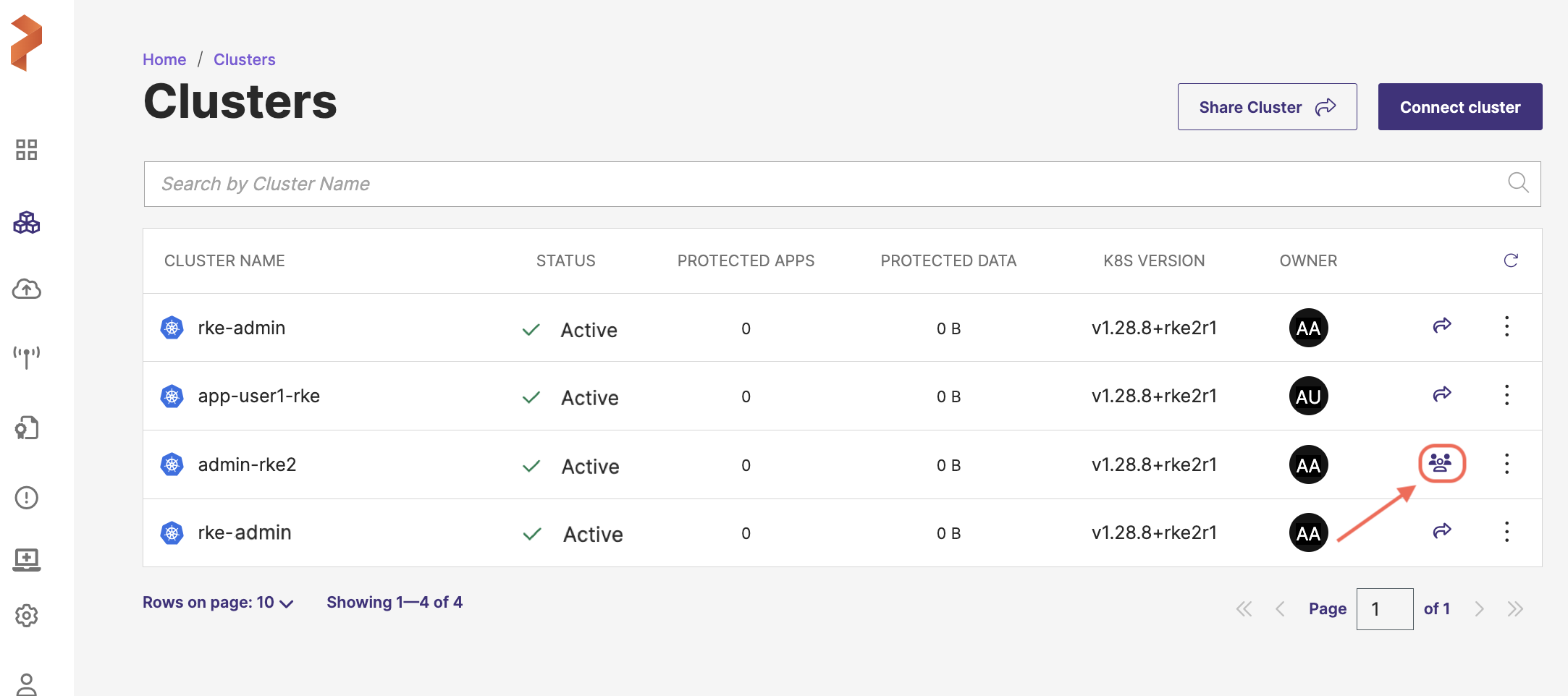This screenshot has height=696, width=1568.
Task: Click the search magnifier icon
Action: (x=1518, y=183)
